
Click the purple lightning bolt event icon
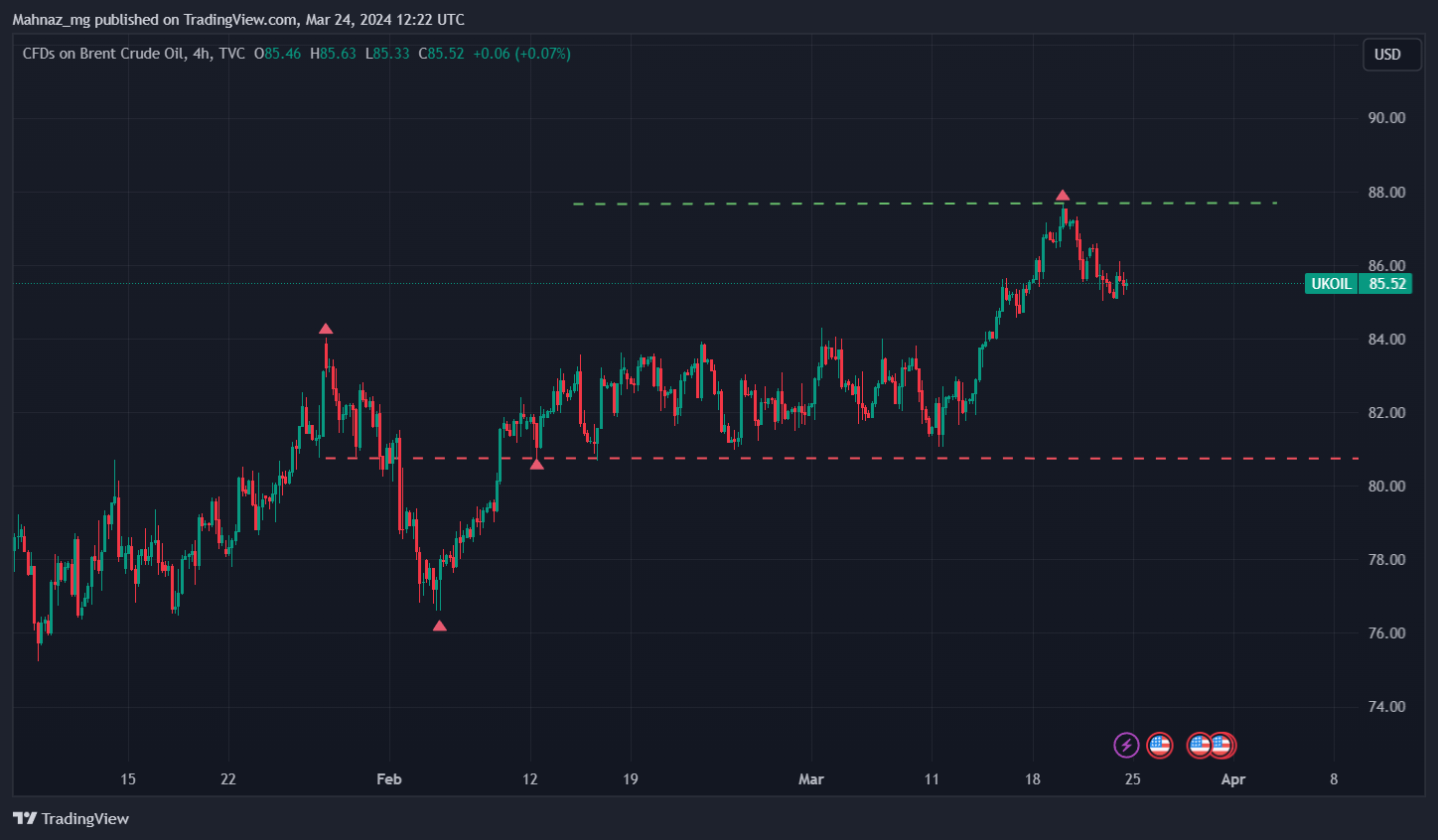click(x=1126, y=745)
